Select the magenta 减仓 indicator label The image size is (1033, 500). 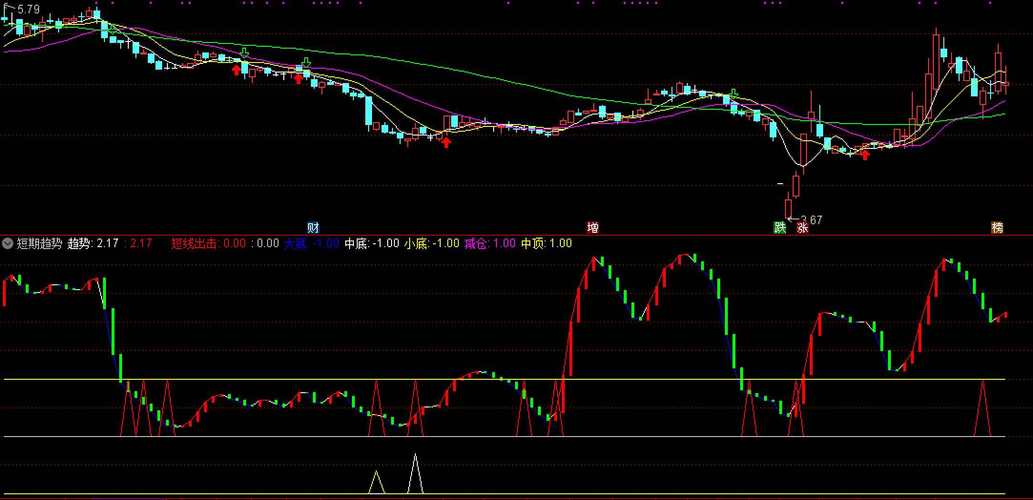click(476, 243)
